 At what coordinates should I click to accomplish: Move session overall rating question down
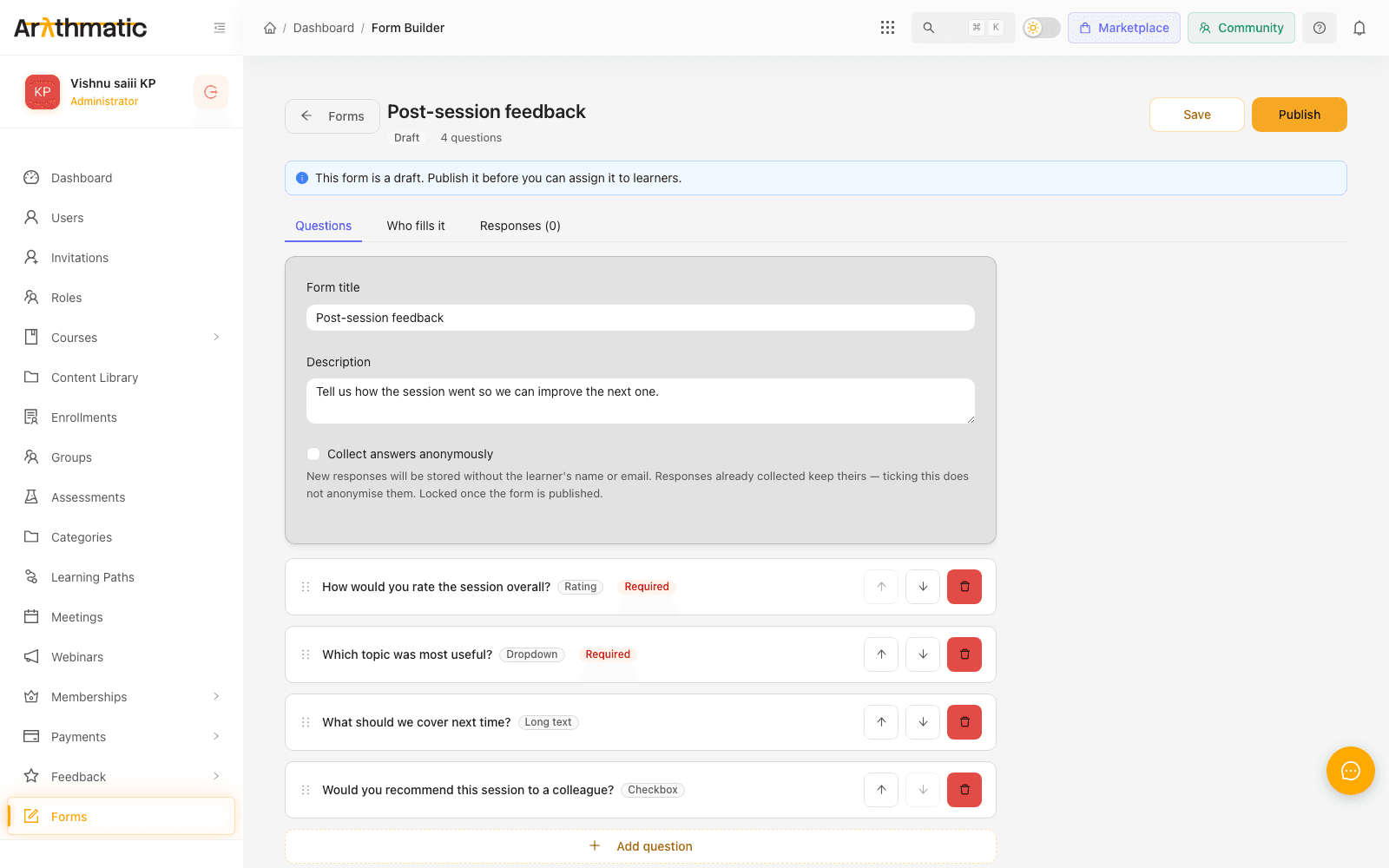click(923, 587)
